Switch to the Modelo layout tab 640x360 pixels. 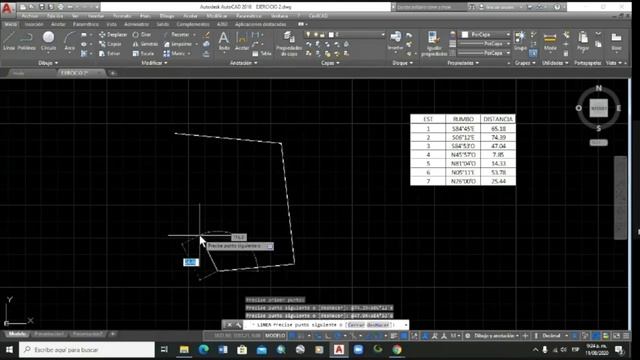17,334
